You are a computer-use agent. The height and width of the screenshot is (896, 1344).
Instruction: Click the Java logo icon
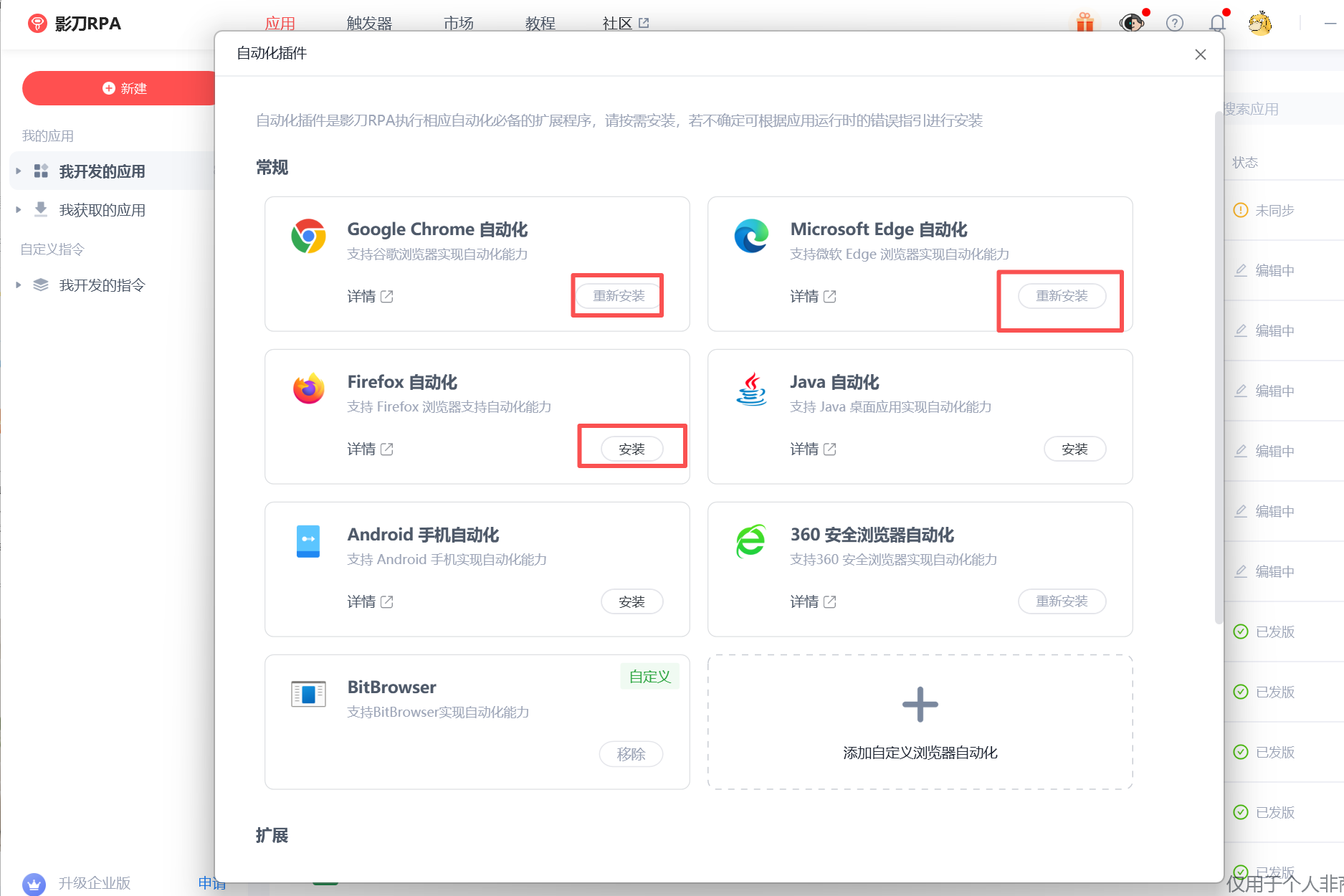coord(751,389)
